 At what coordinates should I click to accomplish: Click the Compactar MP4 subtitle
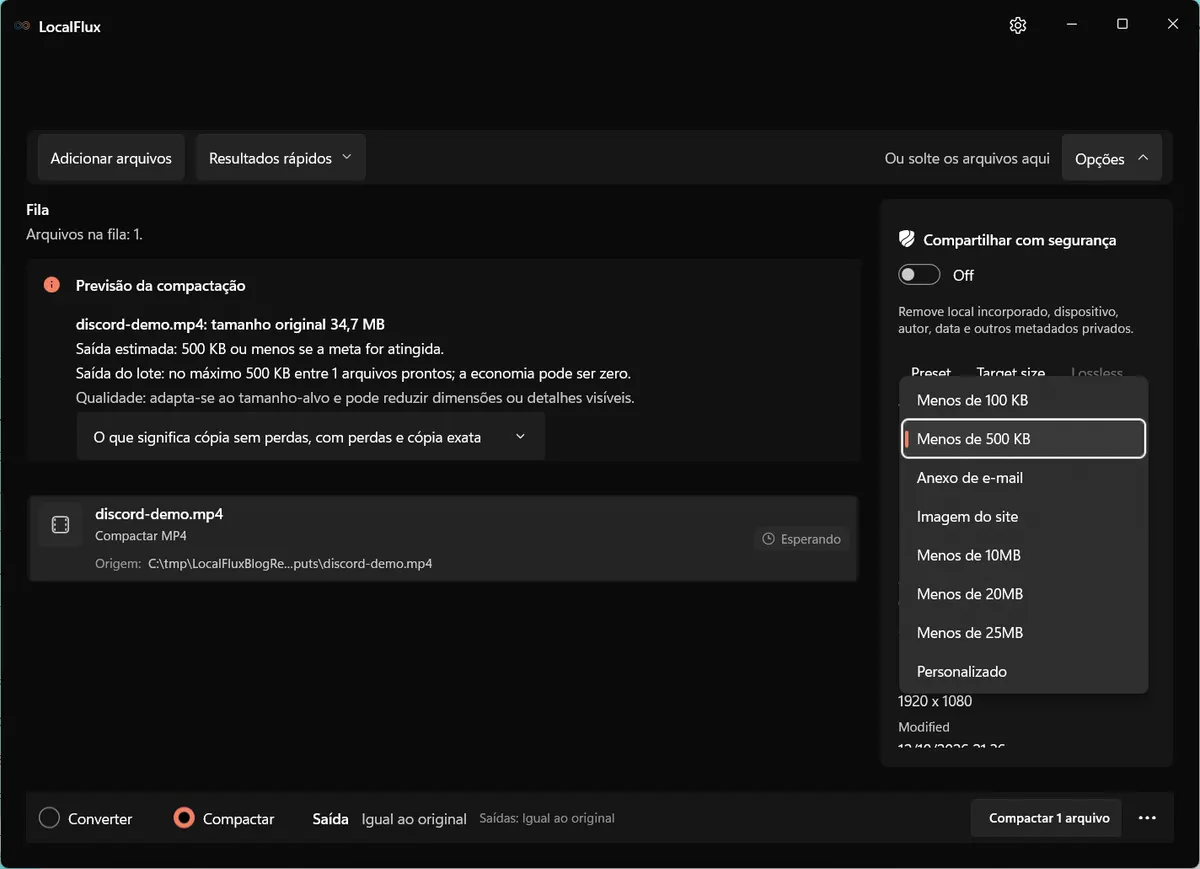(x=141, y=536)
